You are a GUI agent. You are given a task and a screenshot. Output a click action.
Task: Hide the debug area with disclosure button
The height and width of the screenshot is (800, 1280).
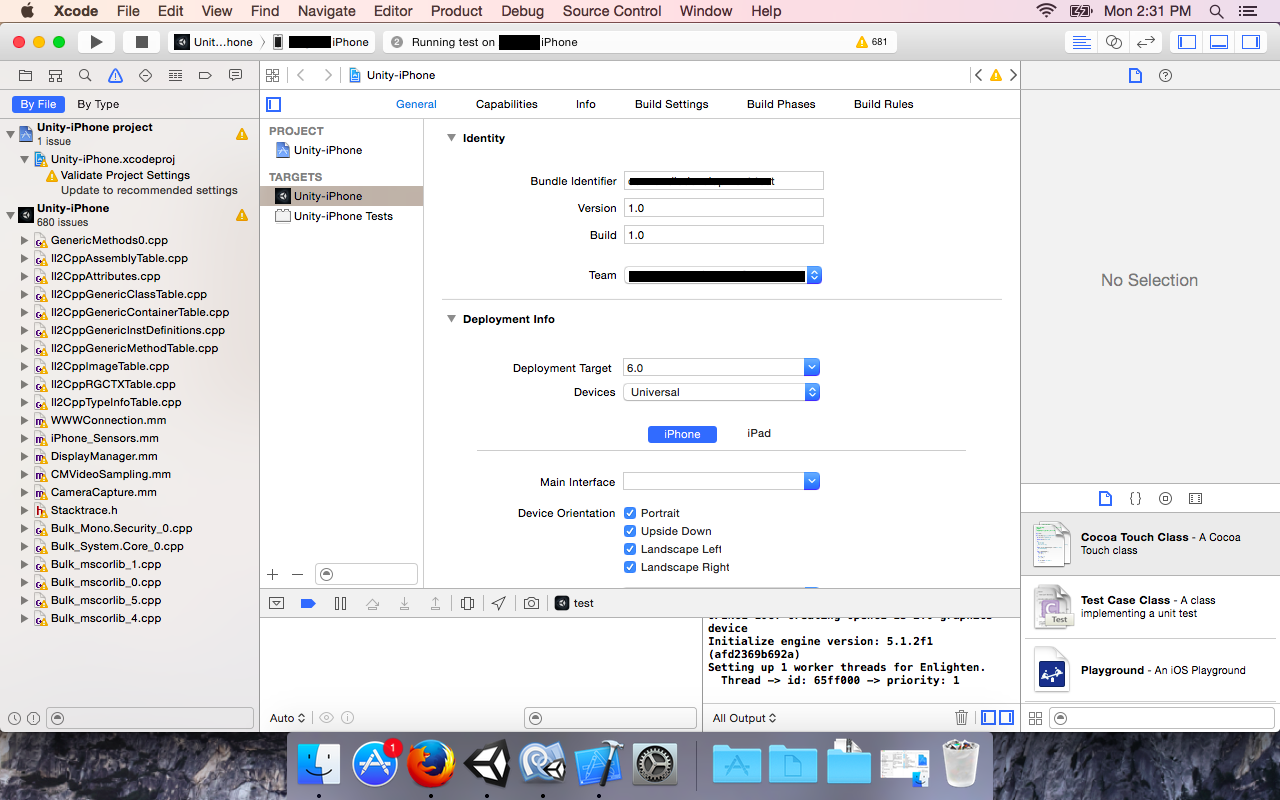(x=277, y=603)
